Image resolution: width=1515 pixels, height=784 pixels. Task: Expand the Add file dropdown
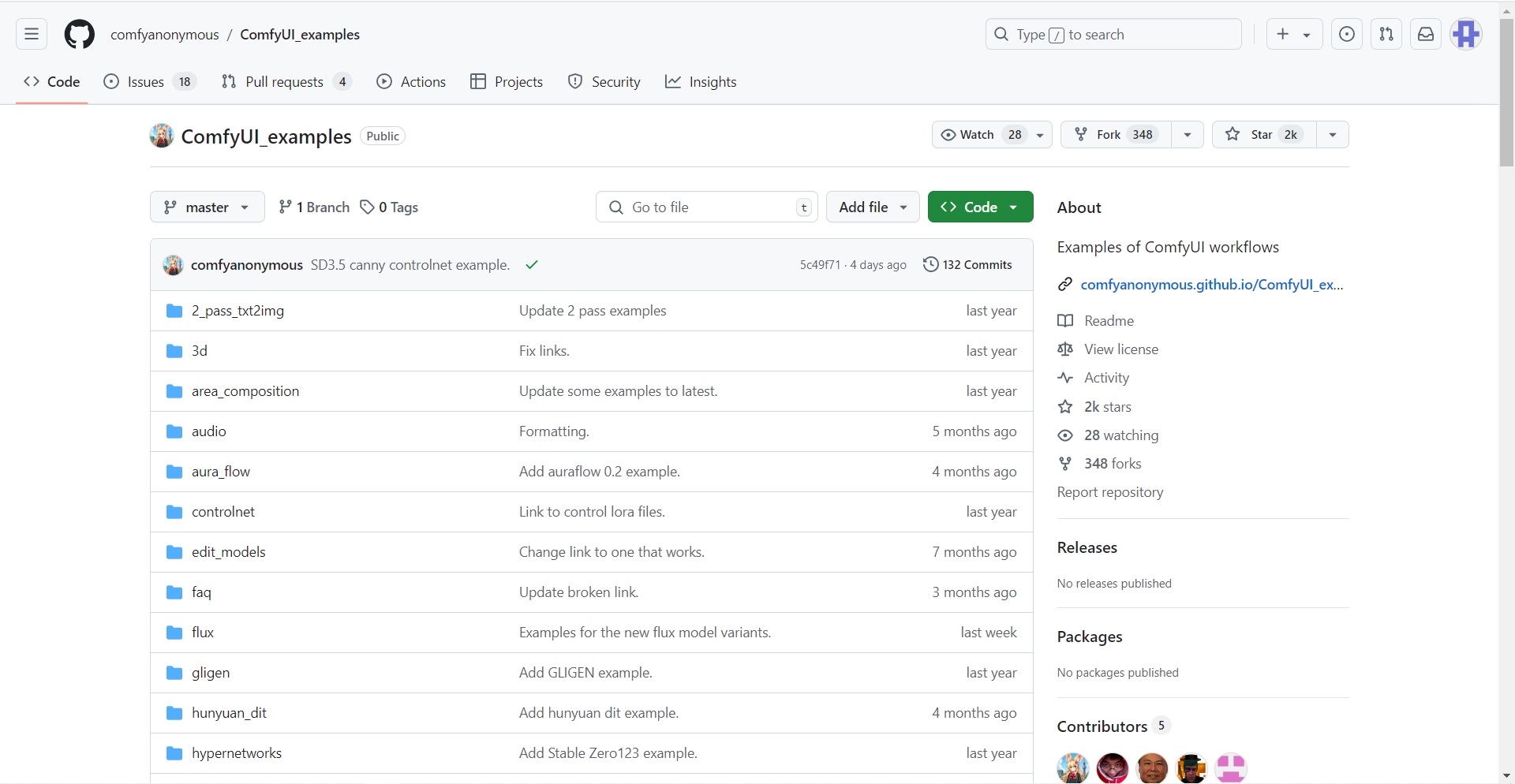click(873, 207)
